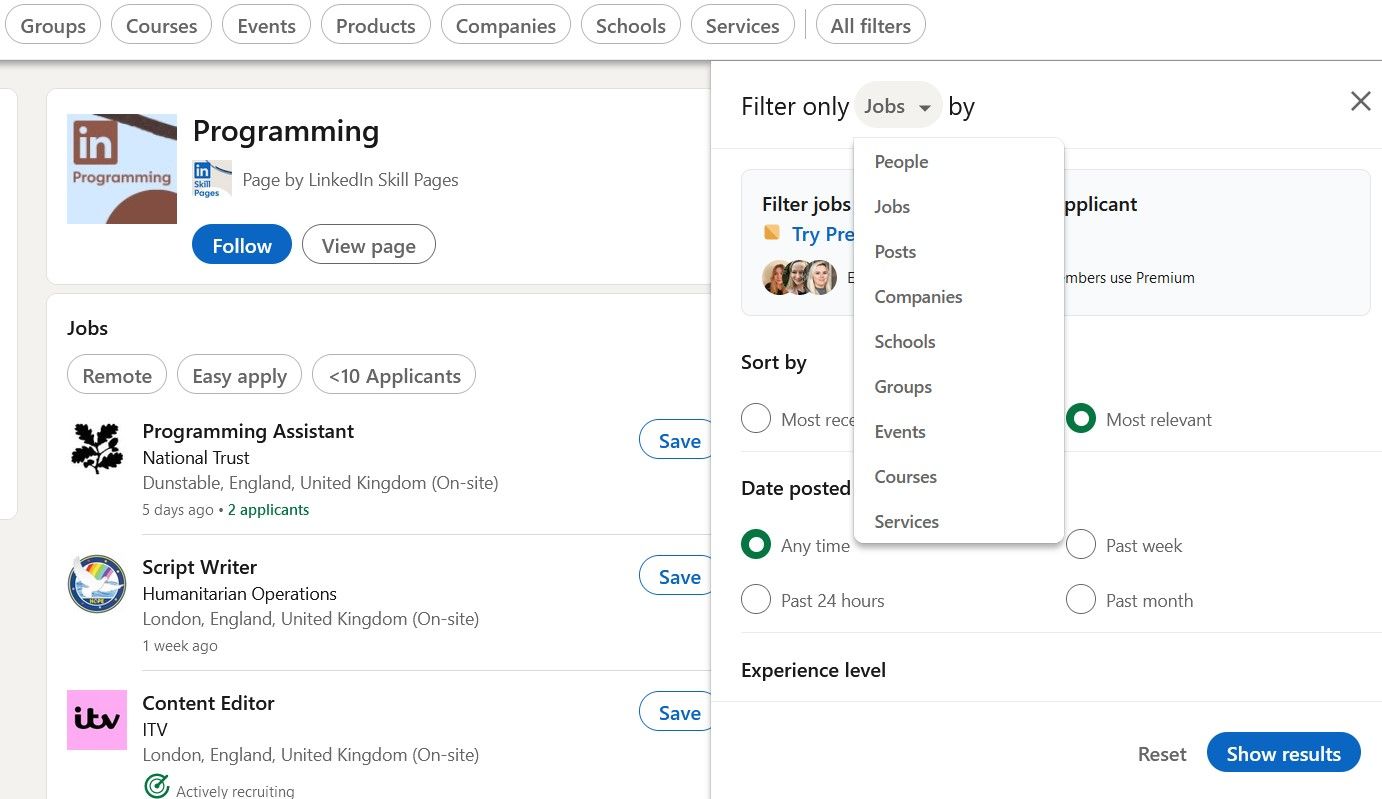Select the Past month radio option
The width and height of the screenshot is (1382, 799).
(1081, 600)
